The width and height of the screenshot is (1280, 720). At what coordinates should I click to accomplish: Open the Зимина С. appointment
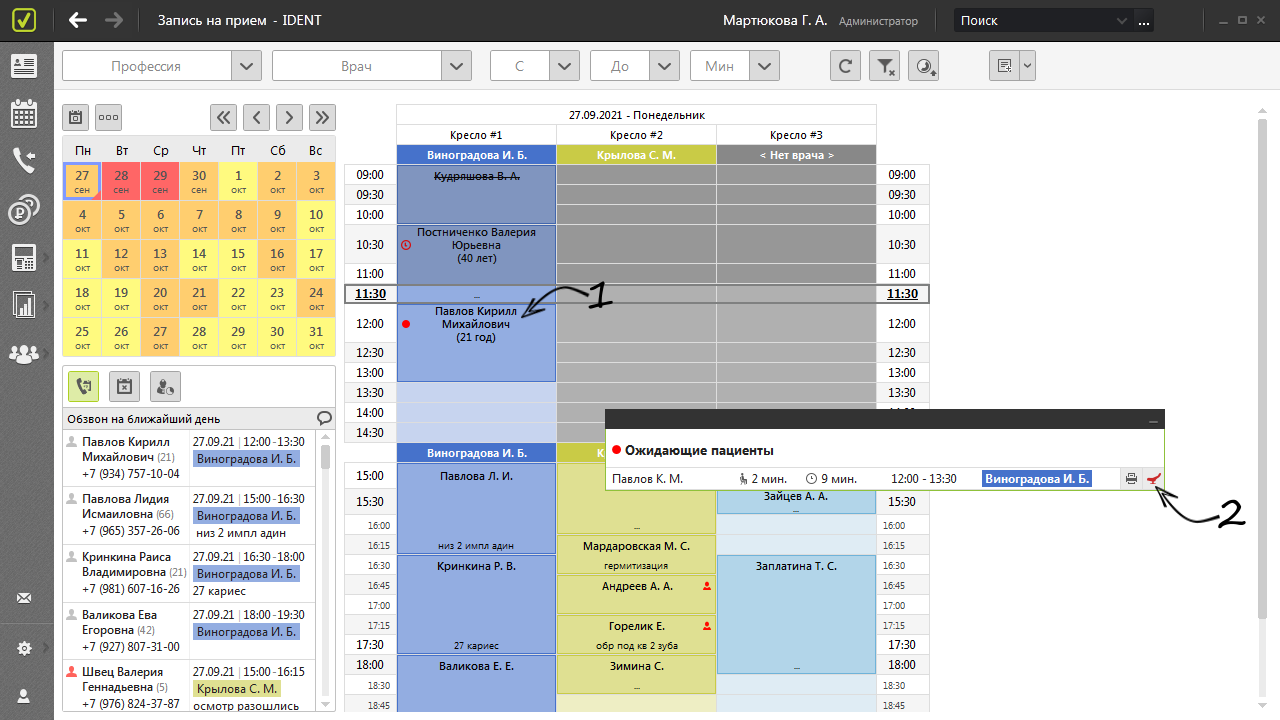(636, 675)
